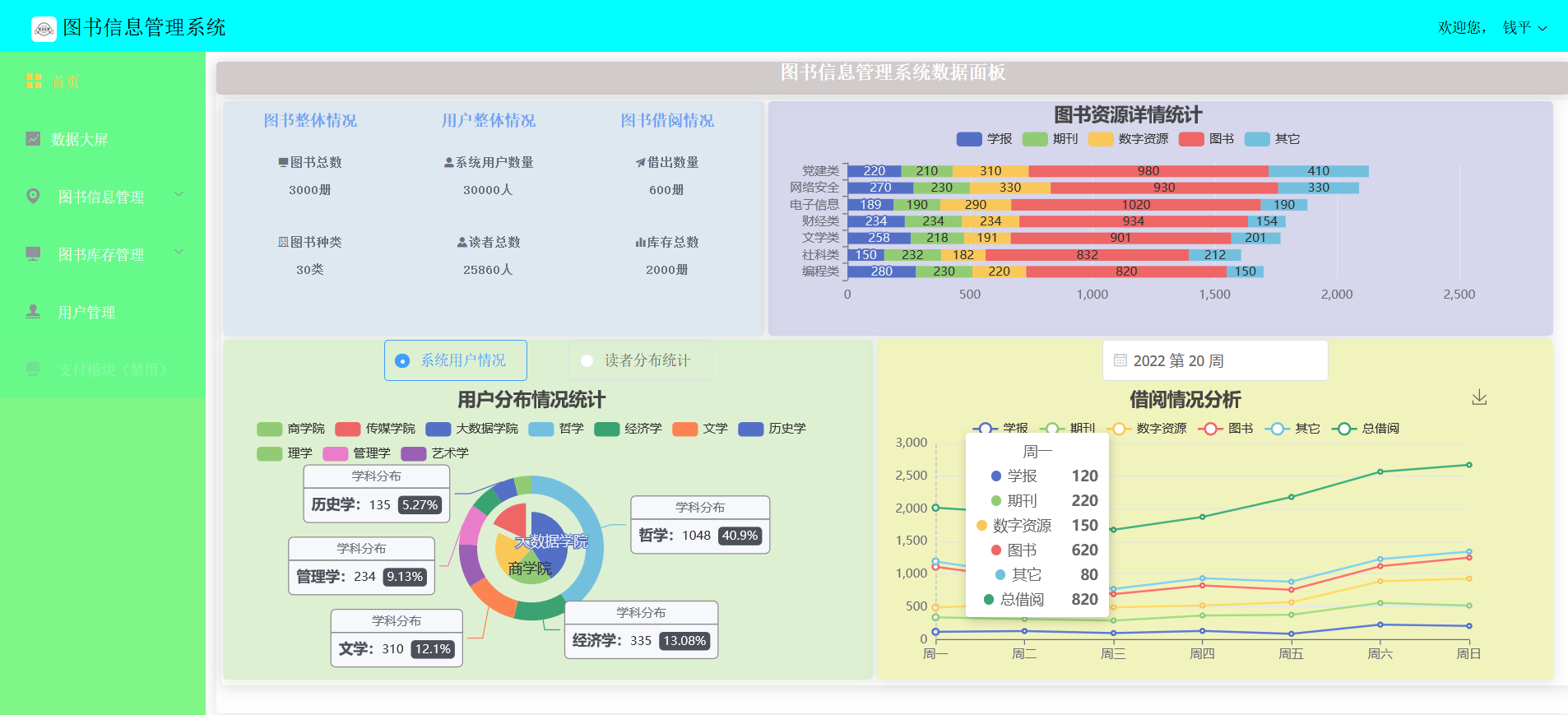Click the 历史学 legend color swatch
The width and height of the screenshot is (1568, 715).
tap(751, 429)
